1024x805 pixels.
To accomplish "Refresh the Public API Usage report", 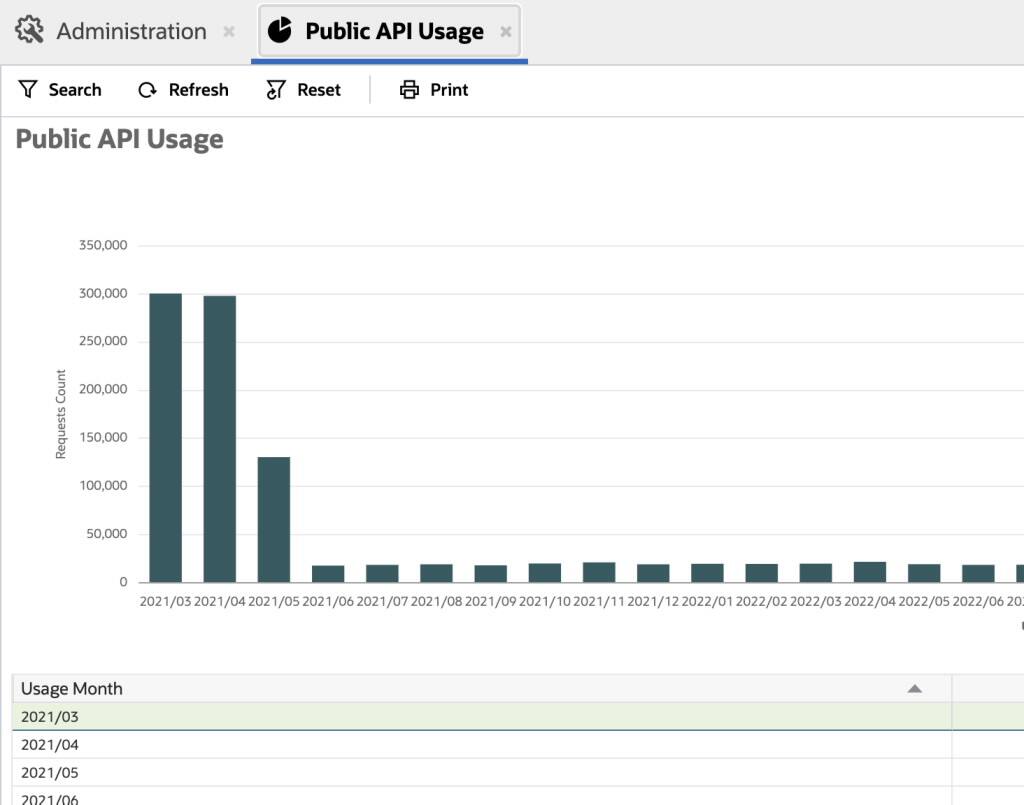I will pos(184,90).
